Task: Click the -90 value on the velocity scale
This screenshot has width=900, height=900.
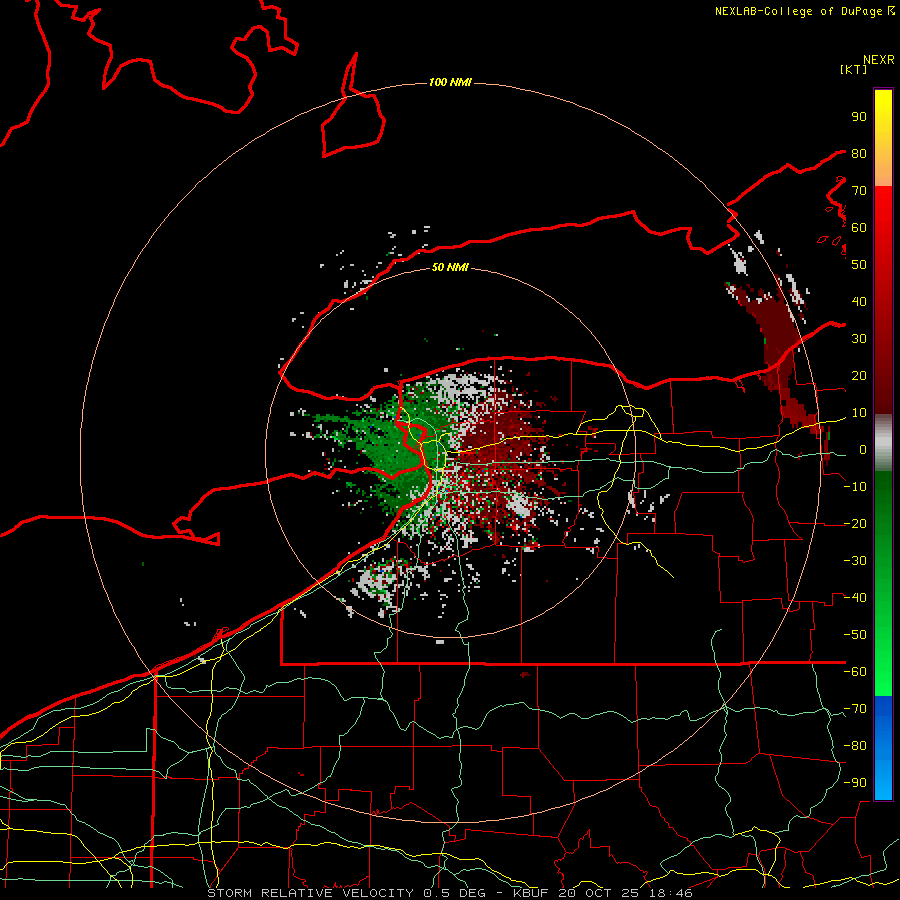Action: click(x=855, y=783)
